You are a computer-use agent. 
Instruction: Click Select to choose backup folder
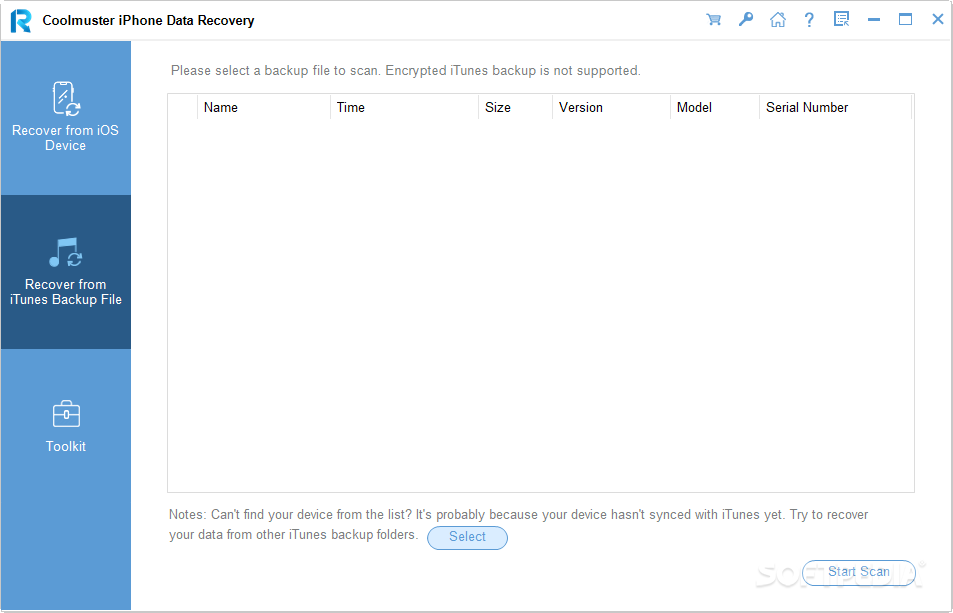pos(467,537)
